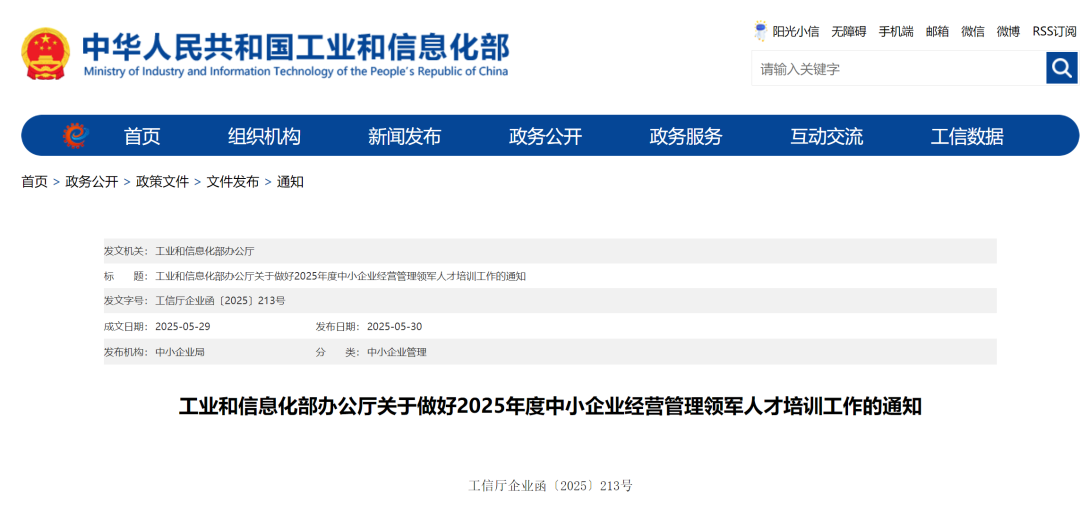Image resolution: width=1080 pixels, height=511 pixels.
Task: Open the 微博 link
Action: click(x=1008, y=31)
